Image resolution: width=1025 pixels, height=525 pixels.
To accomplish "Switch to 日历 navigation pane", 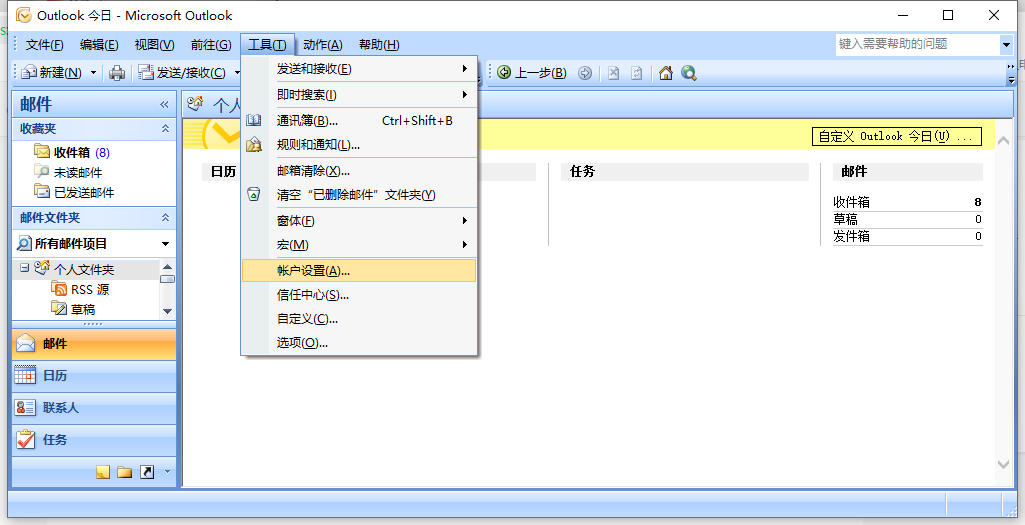I will tap(94, 375).
